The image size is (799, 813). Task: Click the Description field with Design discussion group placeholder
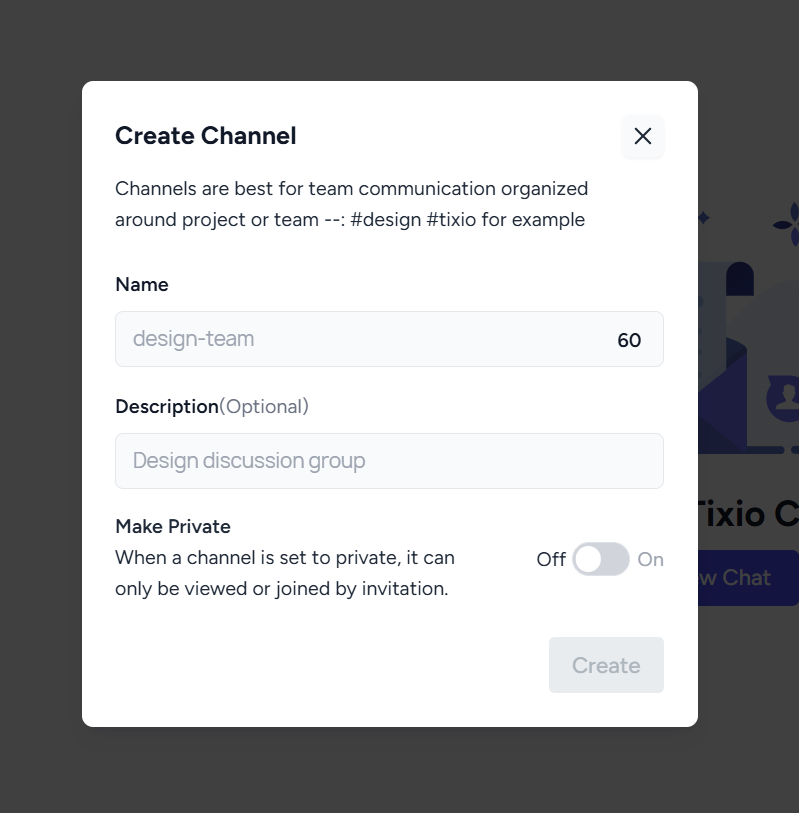click(x=389, y=461)
